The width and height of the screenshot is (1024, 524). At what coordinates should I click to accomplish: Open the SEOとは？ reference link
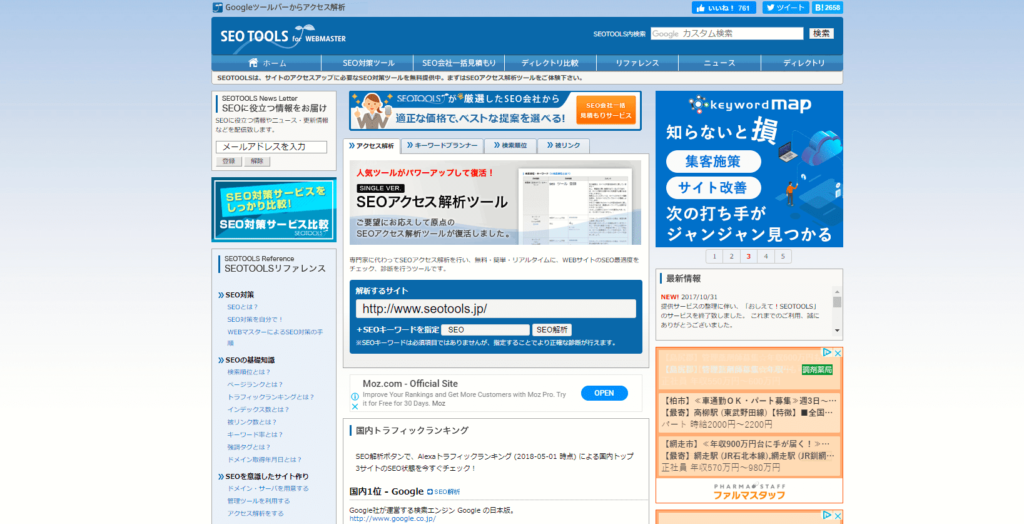[x=243, y=307]
